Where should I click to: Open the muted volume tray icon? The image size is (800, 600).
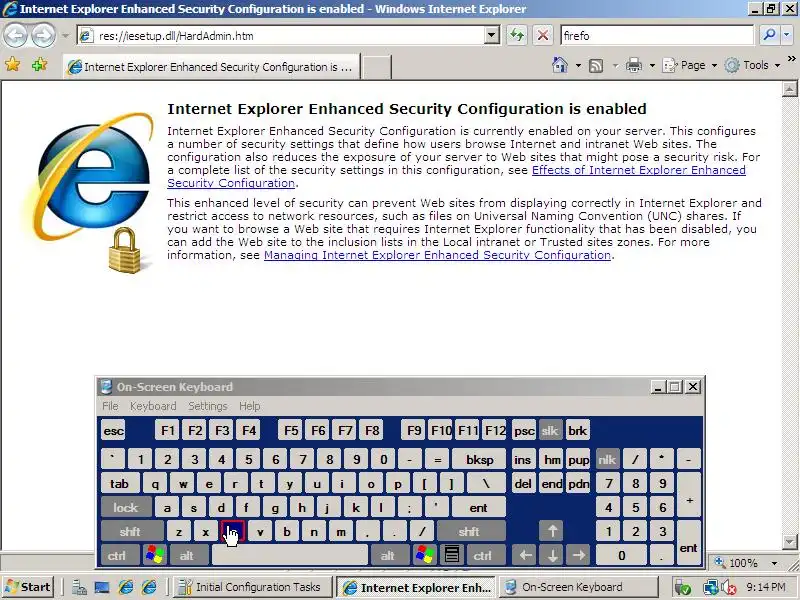(729, 587)
